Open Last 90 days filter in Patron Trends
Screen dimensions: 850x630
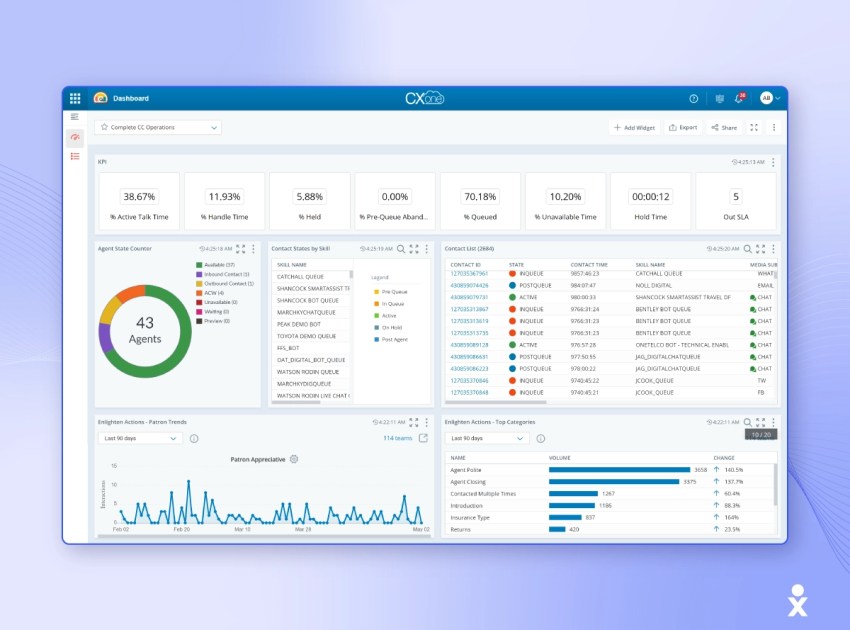[x=138, y=437]
